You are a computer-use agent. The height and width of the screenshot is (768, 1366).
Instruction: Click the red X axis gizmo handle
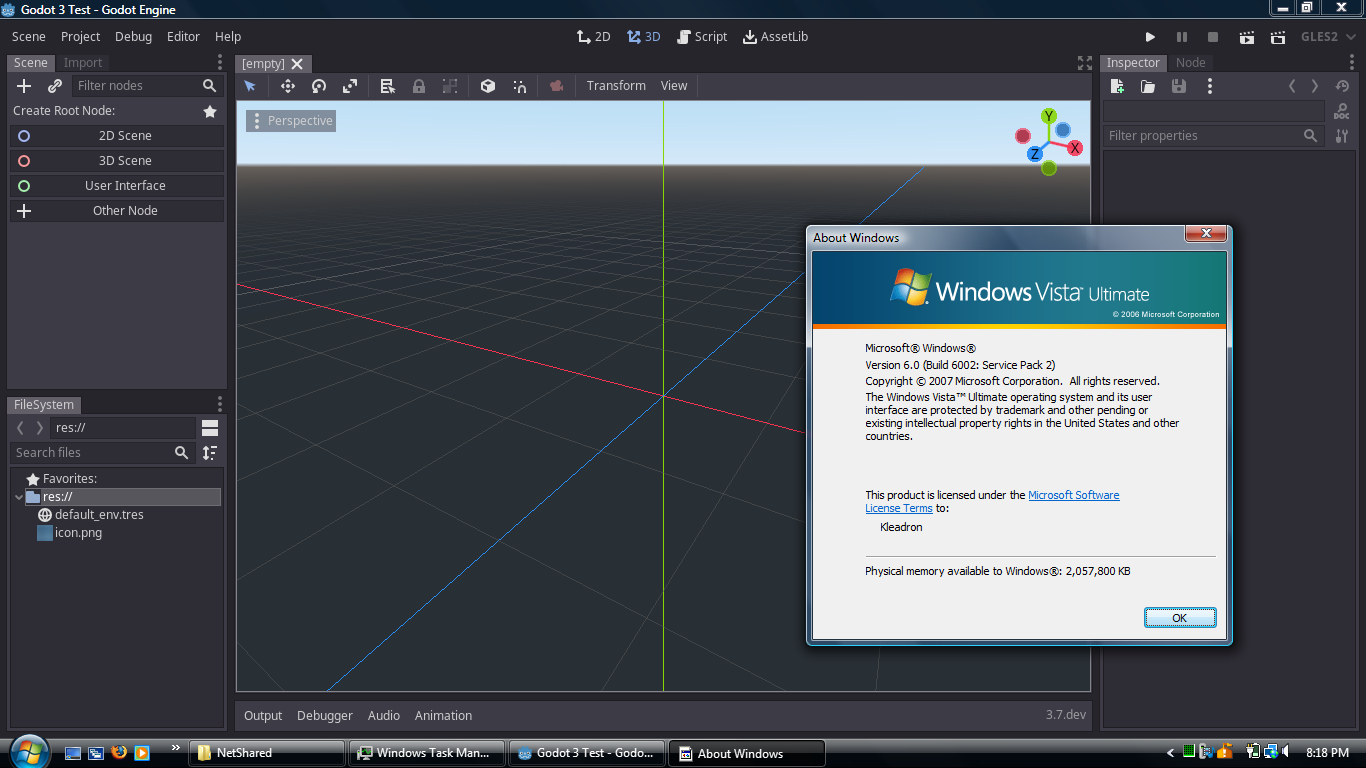(x=1075, y=148)
